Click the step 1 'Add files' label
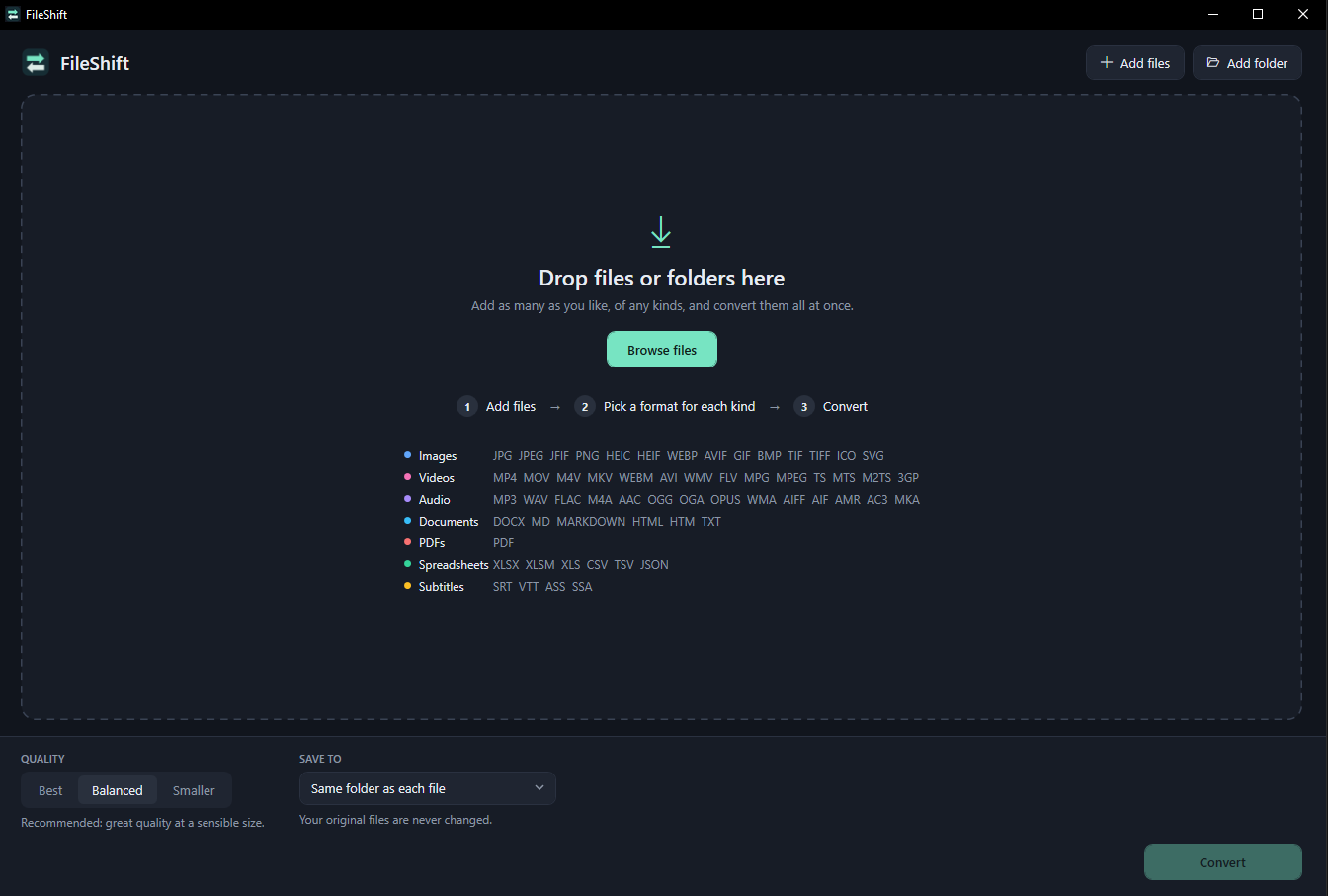This screenshot has width=1328, height=896. [511, 407]
